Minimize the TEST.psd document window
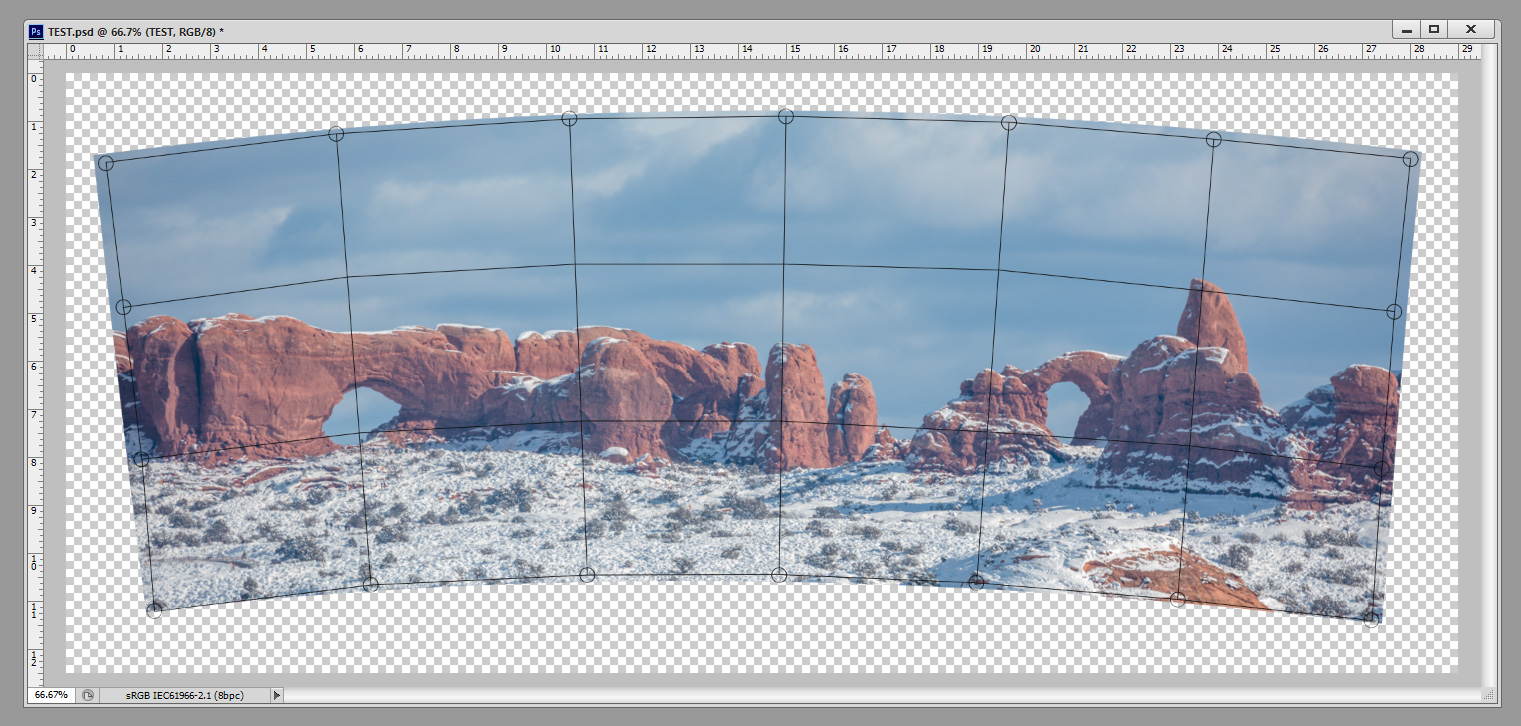This screenshot has height=726, width=1521. point(1406,30)
